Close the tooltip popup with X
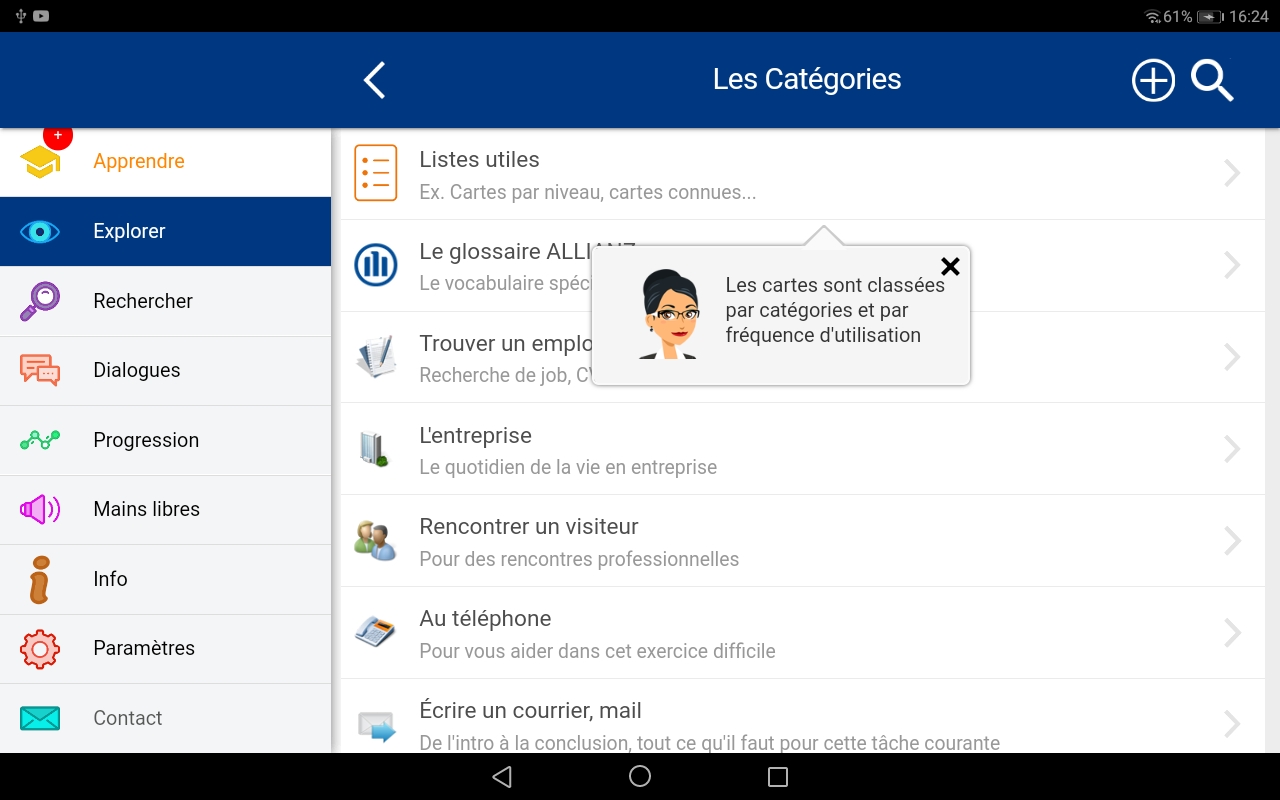This screenshot has height=800, width=1280. [950, 266]
